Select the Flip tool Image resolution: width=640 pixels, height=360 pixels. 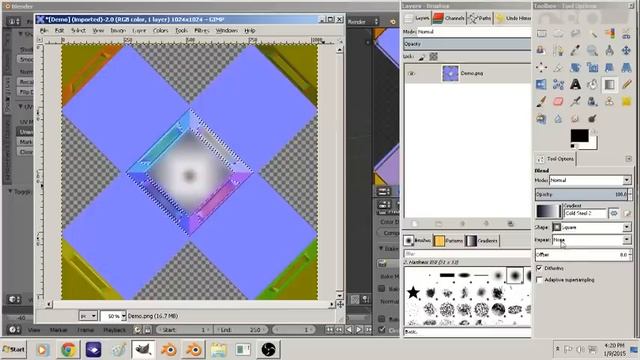[x=542, y=84]
